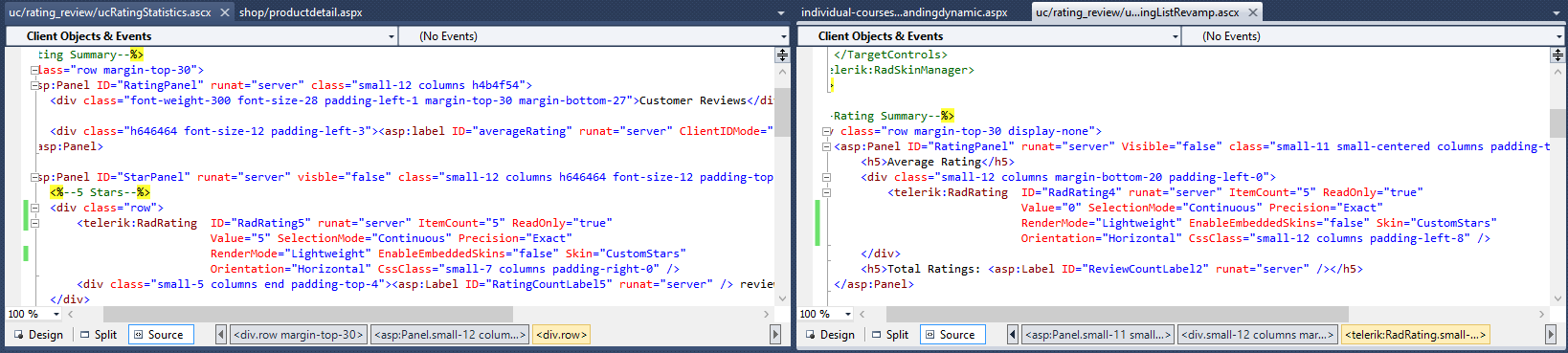
Task: Click the right pane vertical scrollbar thumb
Action: (1557, 123)
